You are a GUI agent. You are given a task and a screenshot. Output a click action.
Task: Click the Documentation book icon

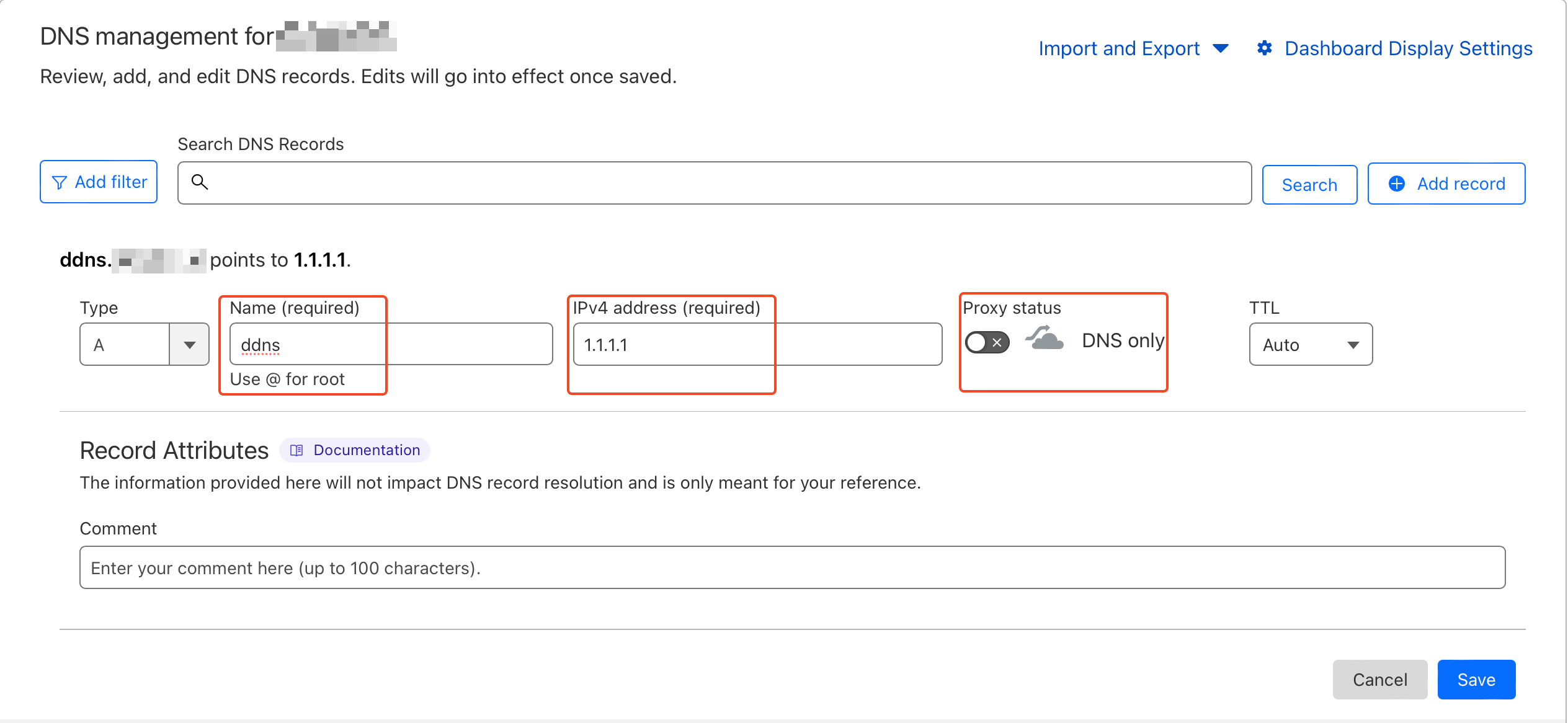point(296,450)
